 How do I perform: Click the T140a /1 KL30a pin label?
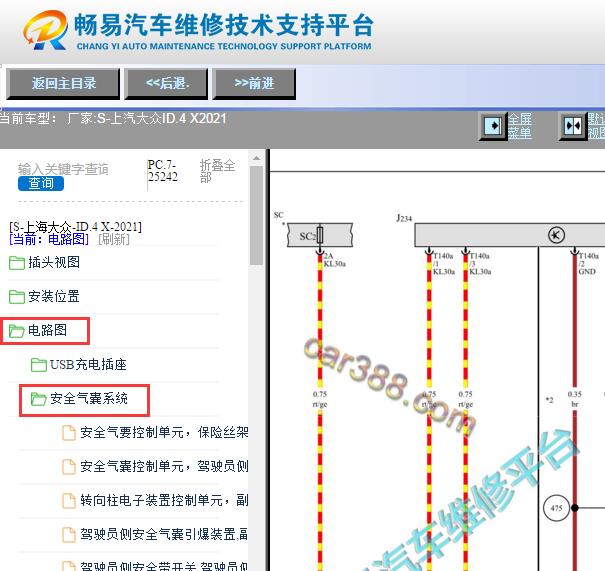coord(444,264)
